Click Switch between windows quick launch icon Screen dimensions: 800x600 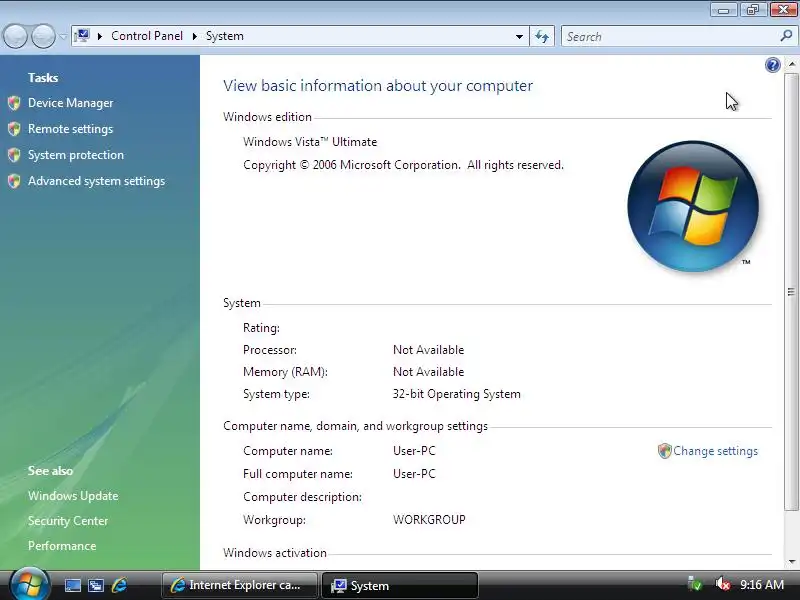click(96, 585)
